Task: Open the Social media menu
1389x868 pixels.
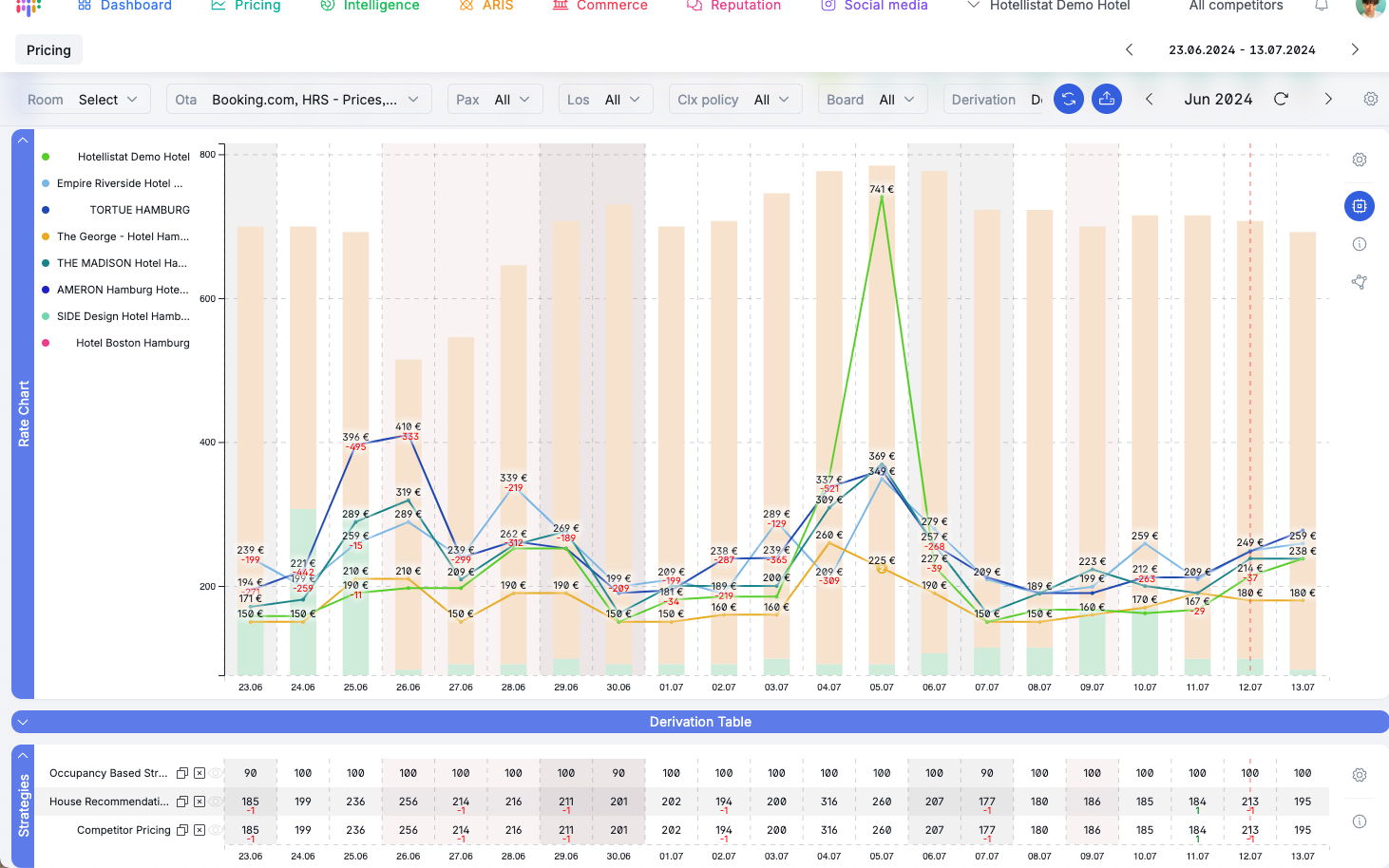Action: tap(874, 6)
